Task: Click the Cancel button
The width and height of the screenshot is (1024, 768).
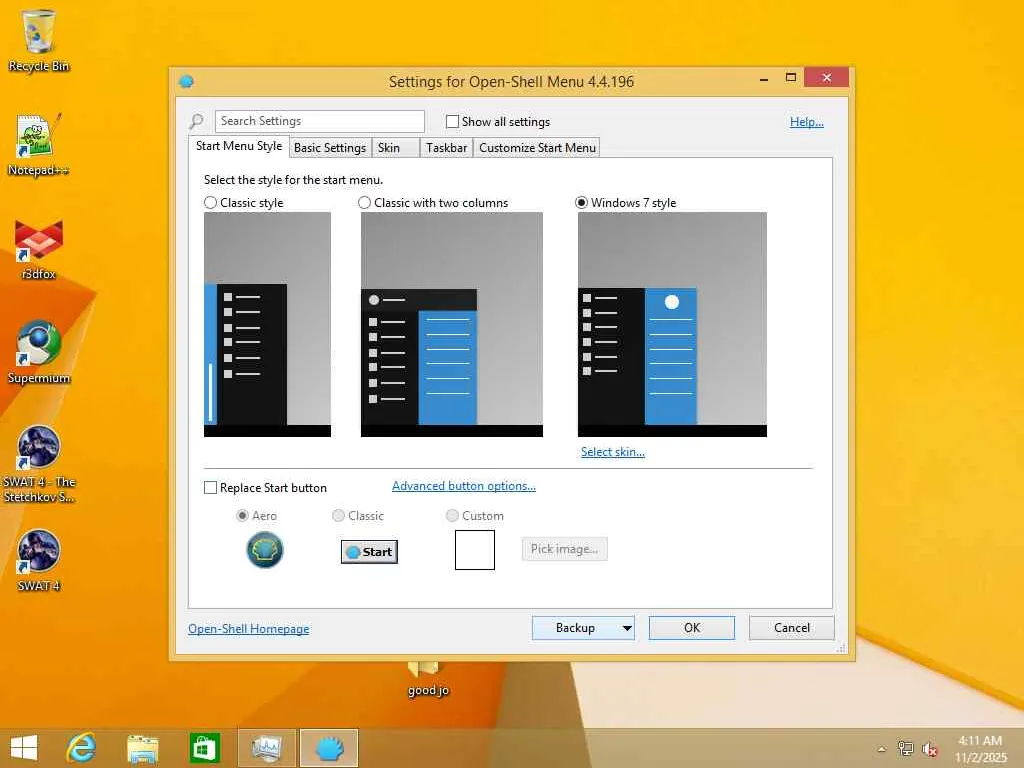Action: pos(792,628)
